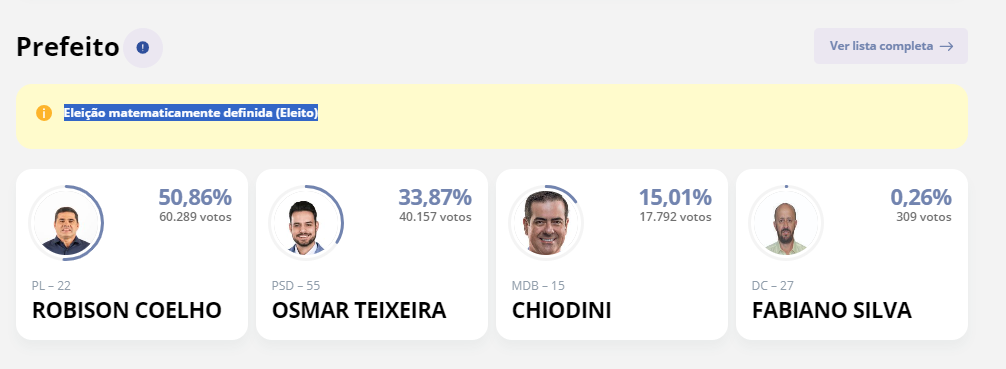Click the Prefeito section heading
Screen dimensions: 1006x369
(68, 47)
